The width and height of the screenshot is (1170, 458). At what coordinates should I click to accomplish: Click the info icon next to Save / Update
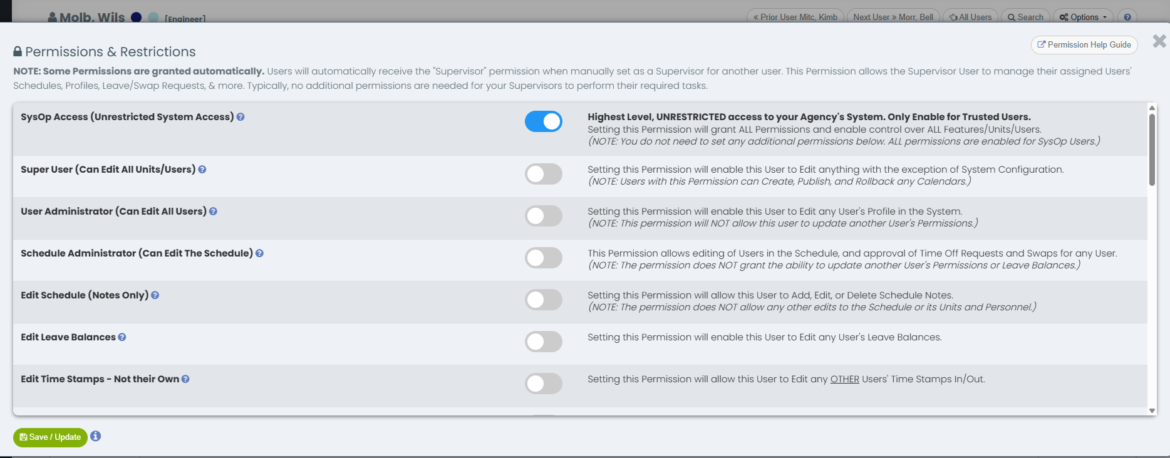96,436
